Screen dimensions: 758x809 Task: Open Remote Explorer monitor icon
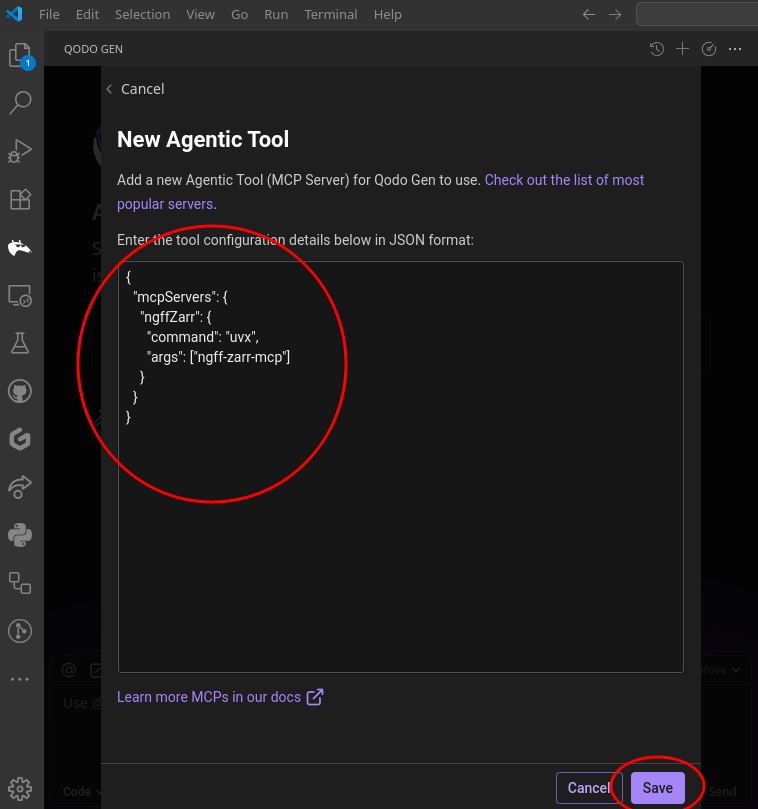[x=20, y=295]
